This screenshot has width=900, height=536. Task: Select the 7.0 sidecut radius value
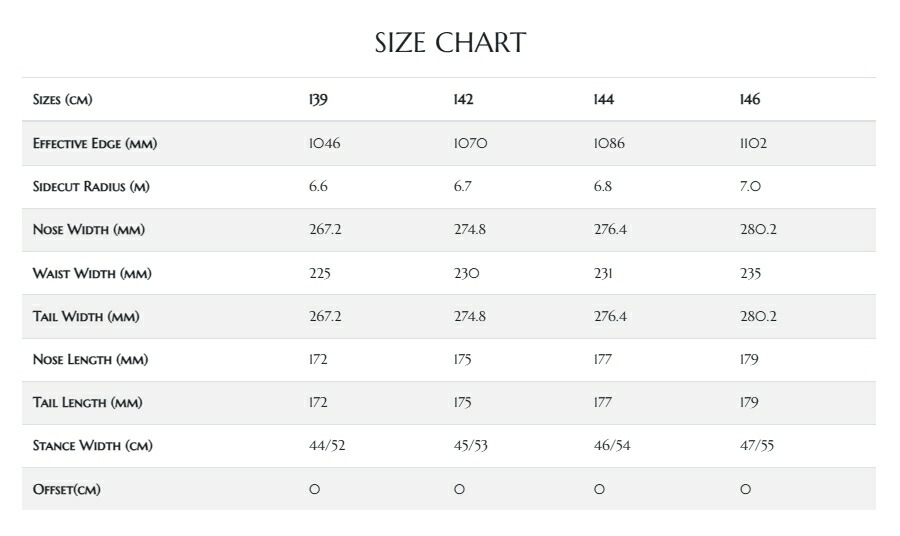point(749,187)
